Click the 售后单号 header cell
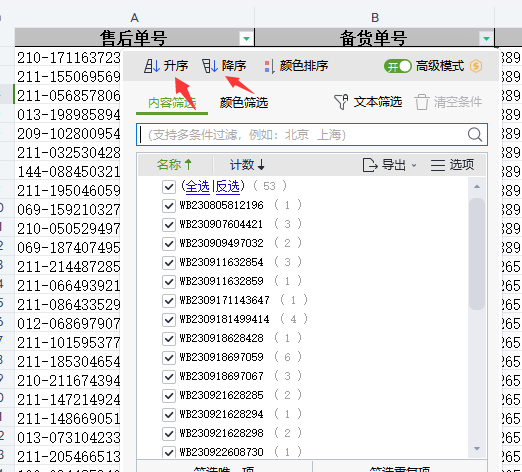 click(134, 38)
